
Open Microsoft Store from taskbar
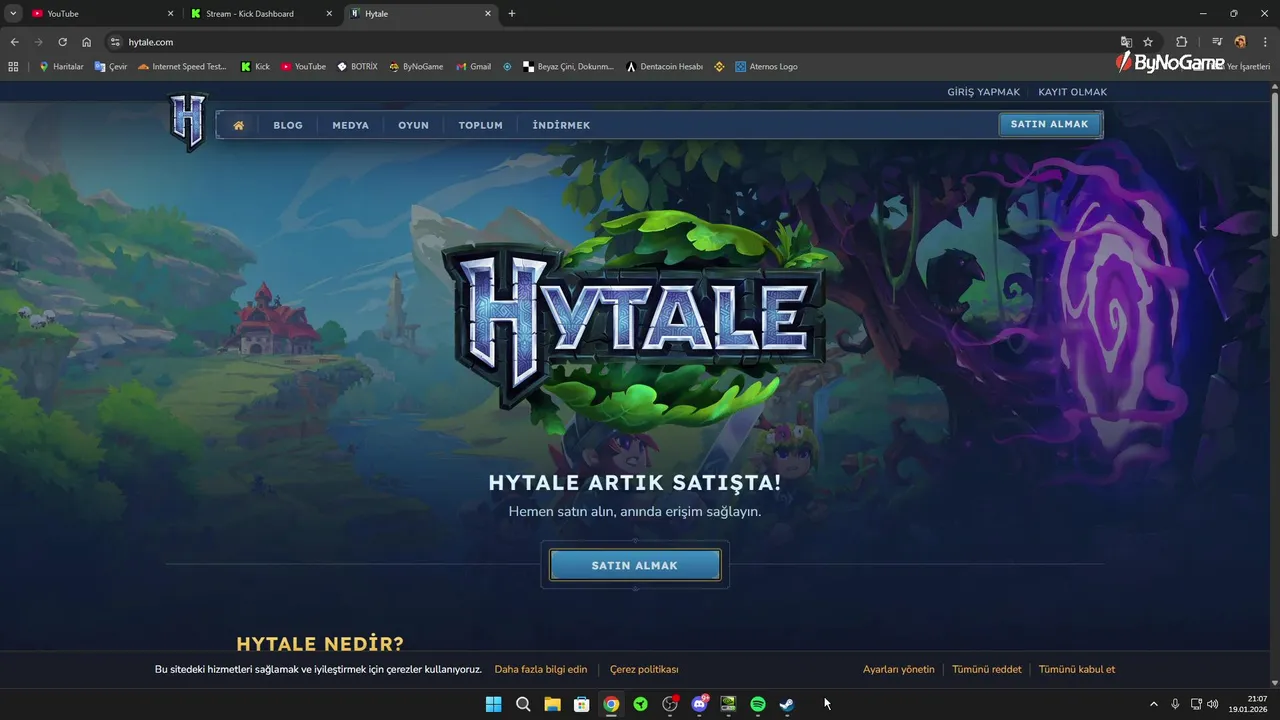[581, 704]
